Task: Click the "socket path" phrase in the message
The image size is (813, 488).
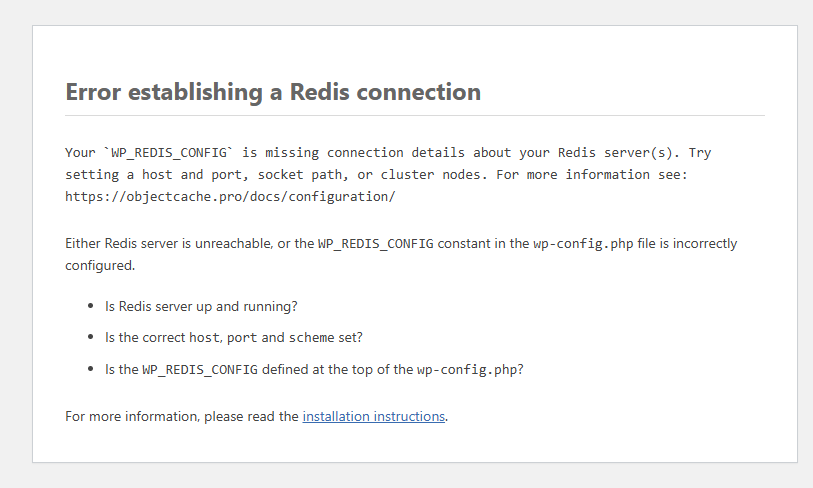Action: 298,175
